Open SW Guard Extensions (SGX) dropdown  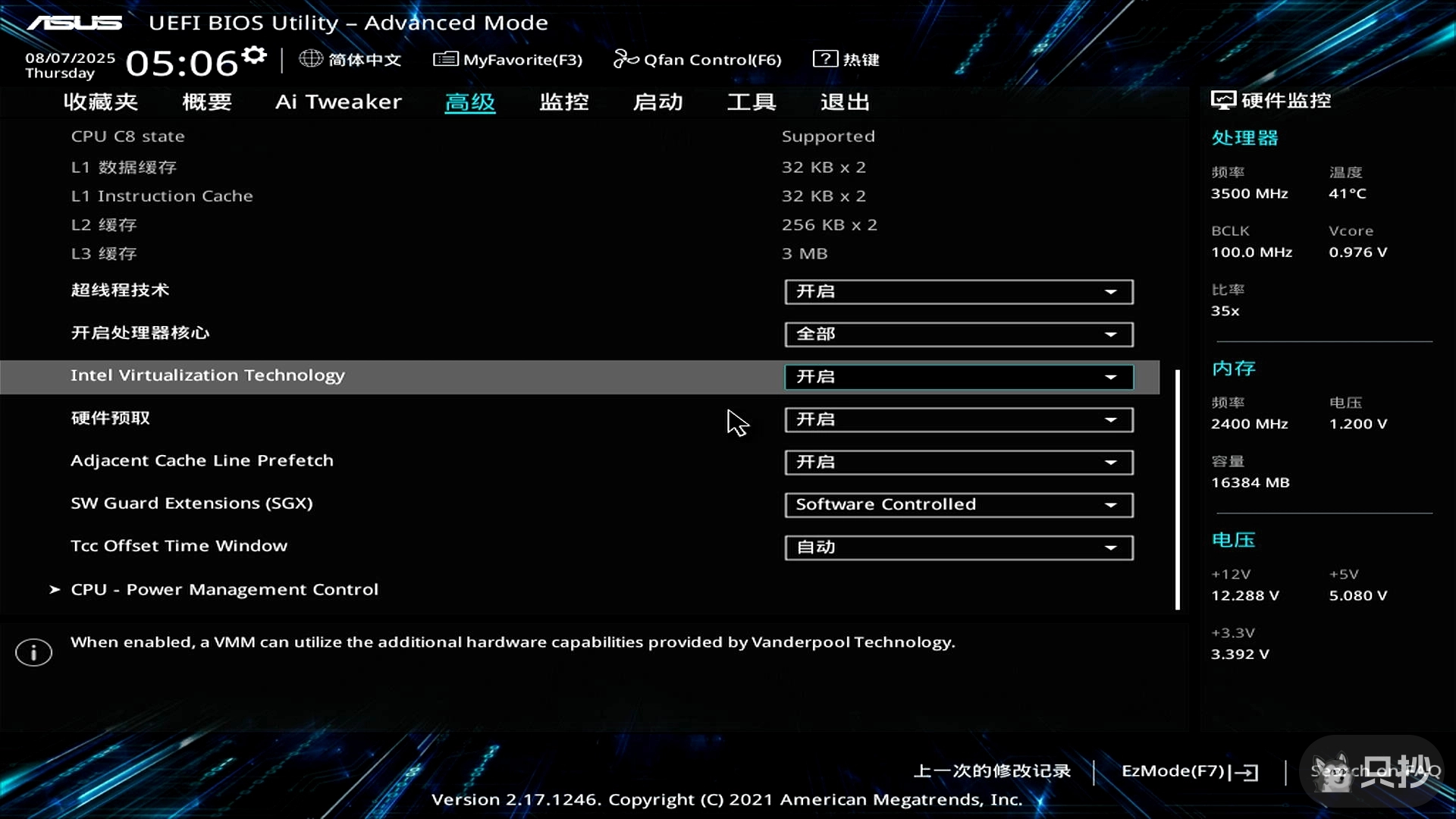[958, 504]
